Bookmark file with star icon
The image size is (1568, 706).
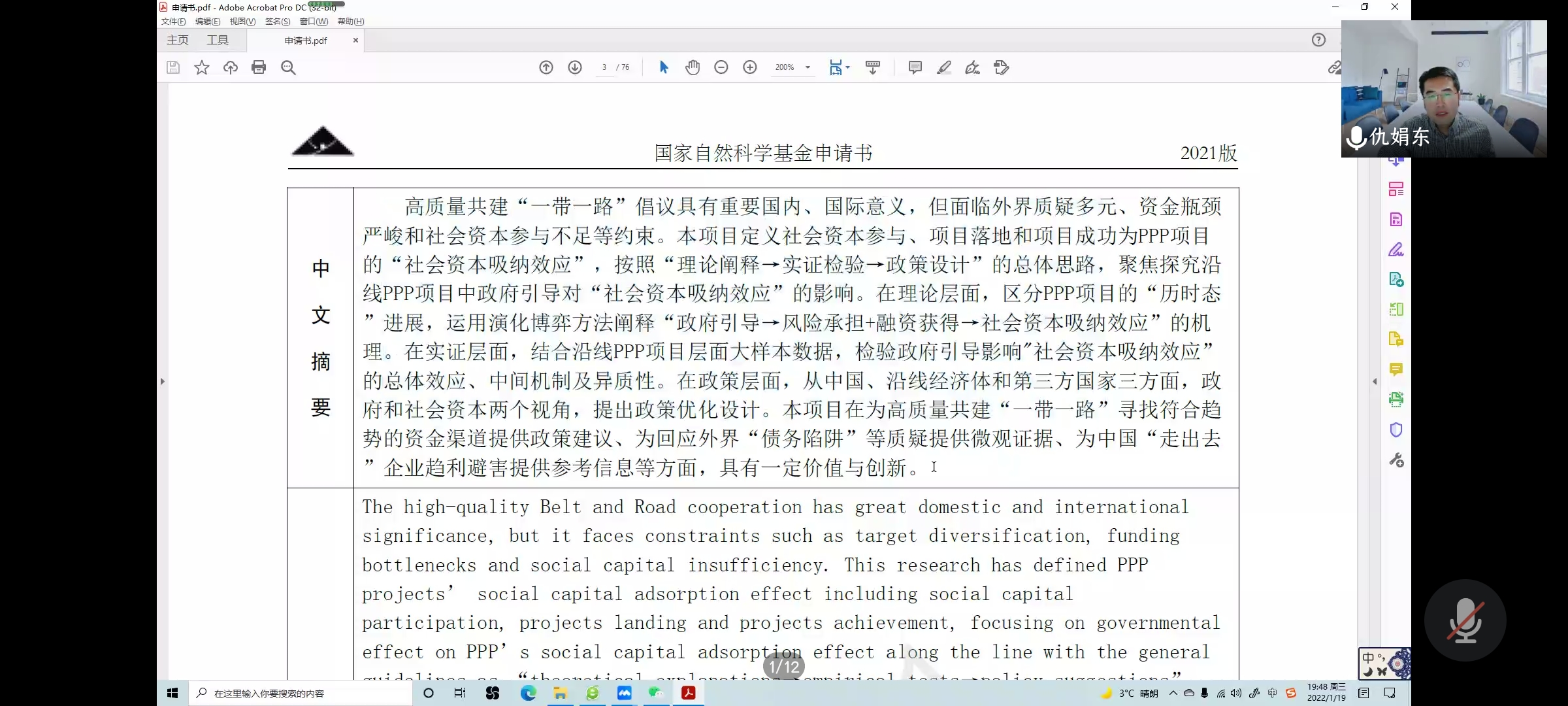pyautogui.click(x=202, y=67)
